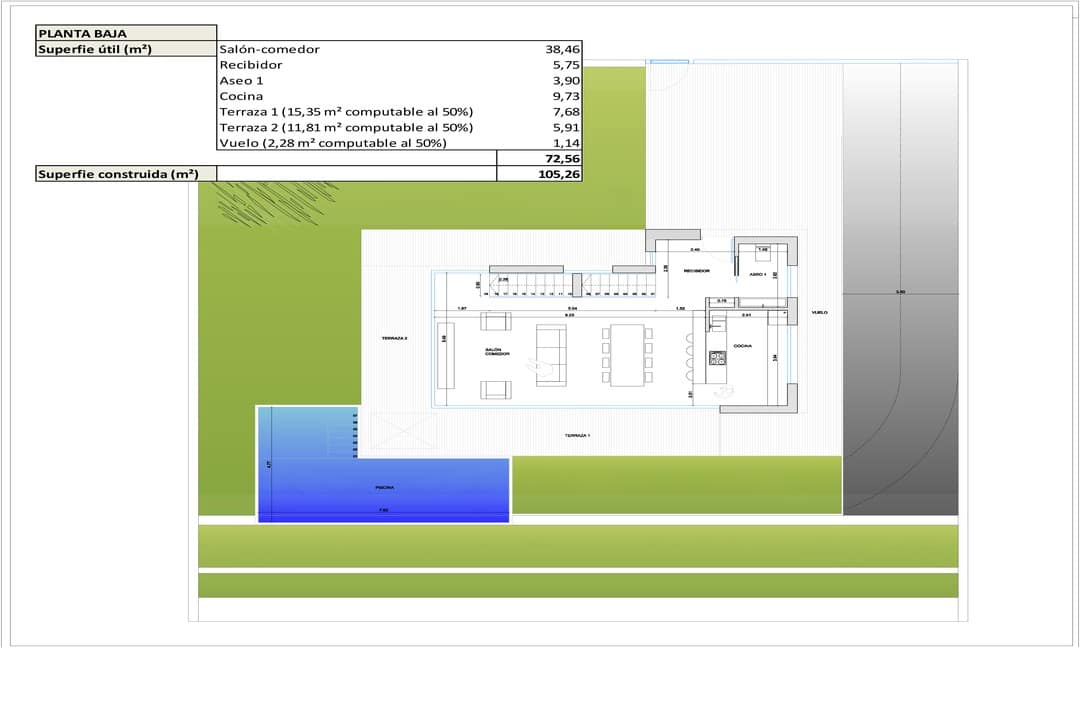Click the TERRAZA 1 label on plan
This screenshot has width=1080, height=720.
[x=577, y=436]
